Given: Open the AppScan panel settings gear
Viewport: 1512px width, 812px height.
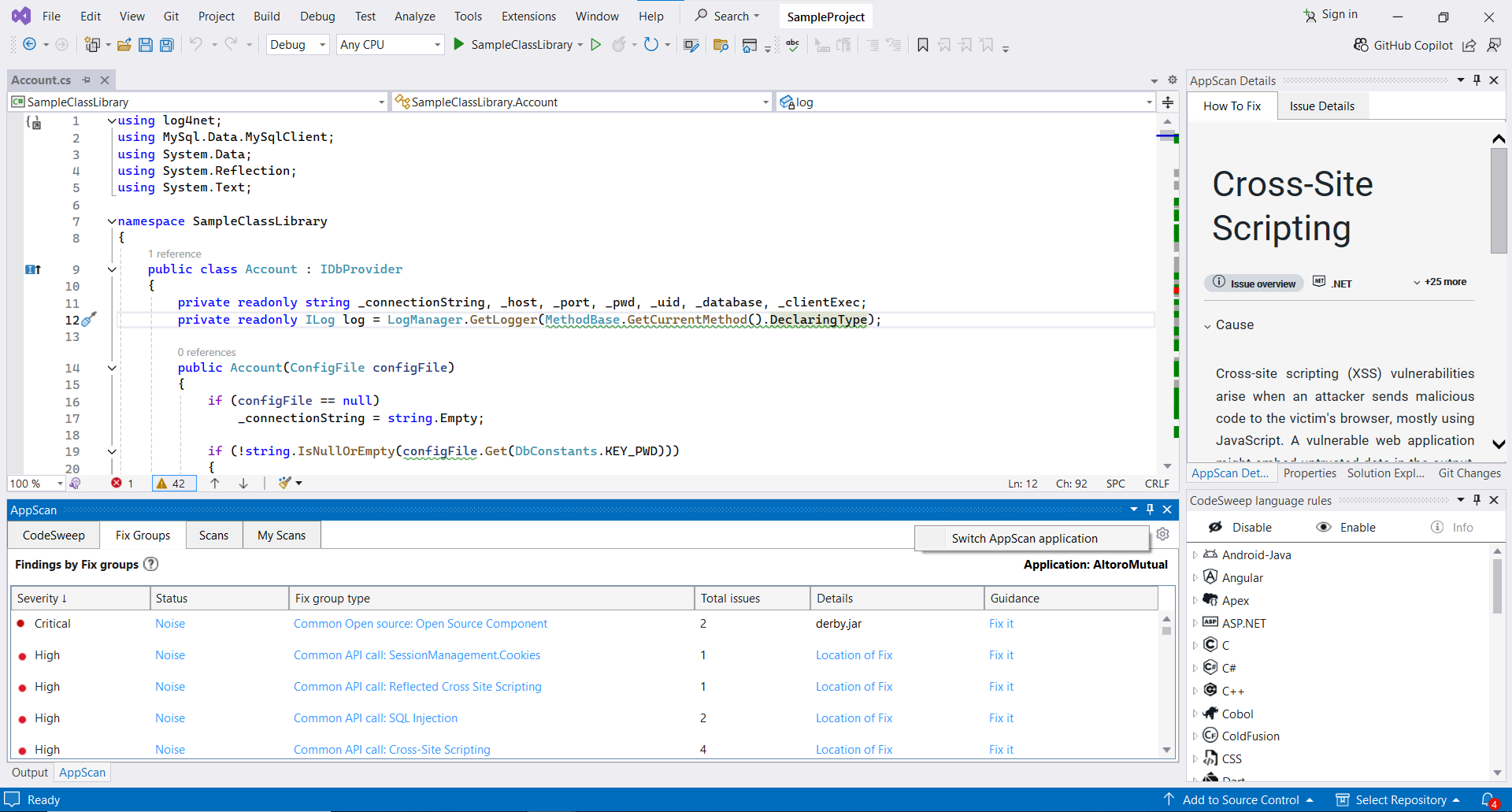Looking at the screenshot, I should [1163, 534].
